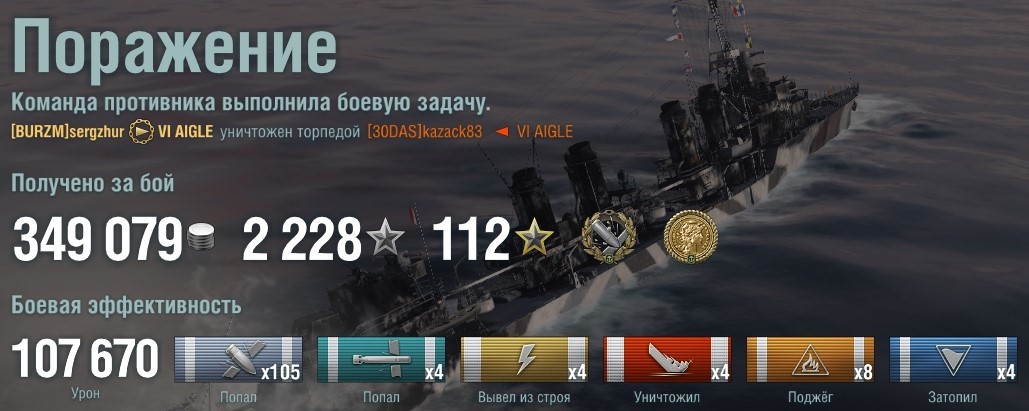Click the shell hits ribbon x105
Viewport: 1029px width, 411px height.
[238, 360]
